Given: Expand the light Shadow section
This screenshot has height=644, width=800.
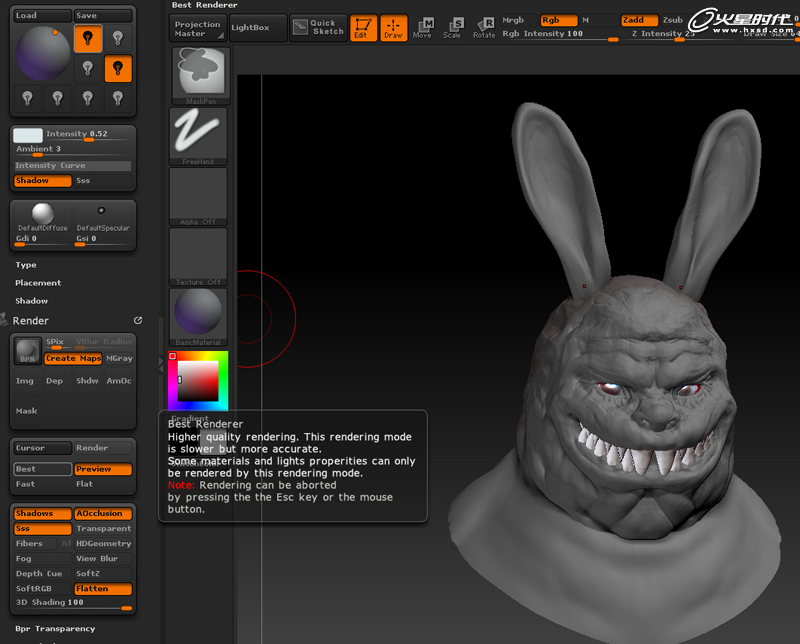Looking at the screenshot, I should [x=31, y=301].
